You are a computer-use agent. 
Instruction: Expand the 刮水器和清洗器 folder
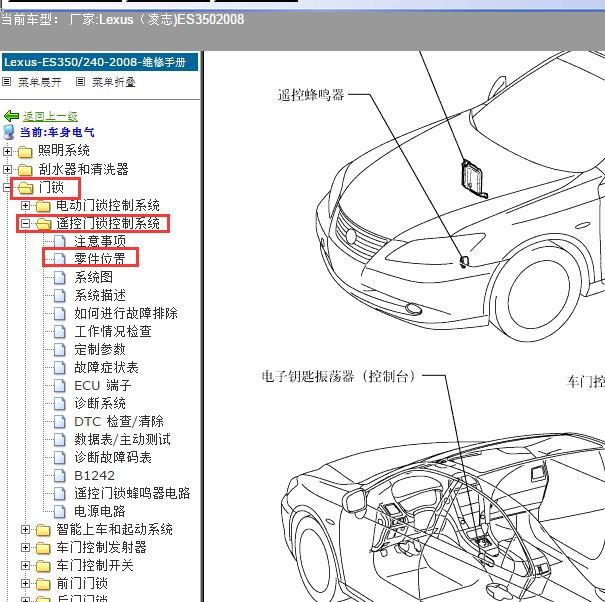pos(7,169)
